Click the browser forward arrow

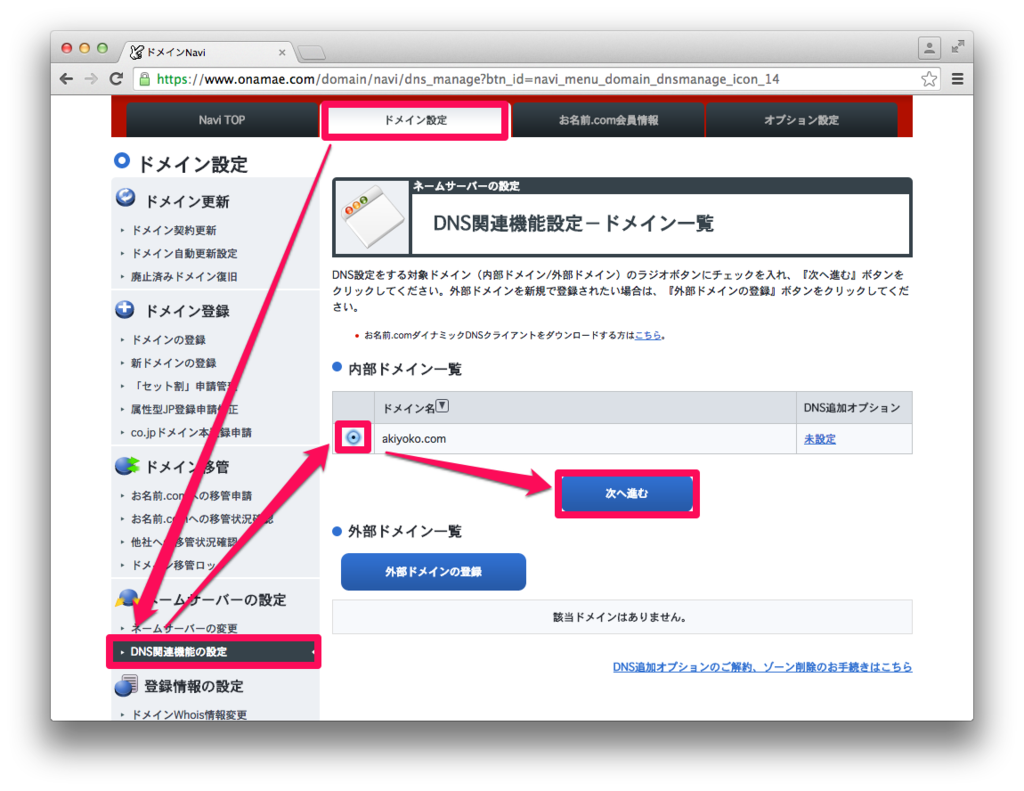[91, 79]
